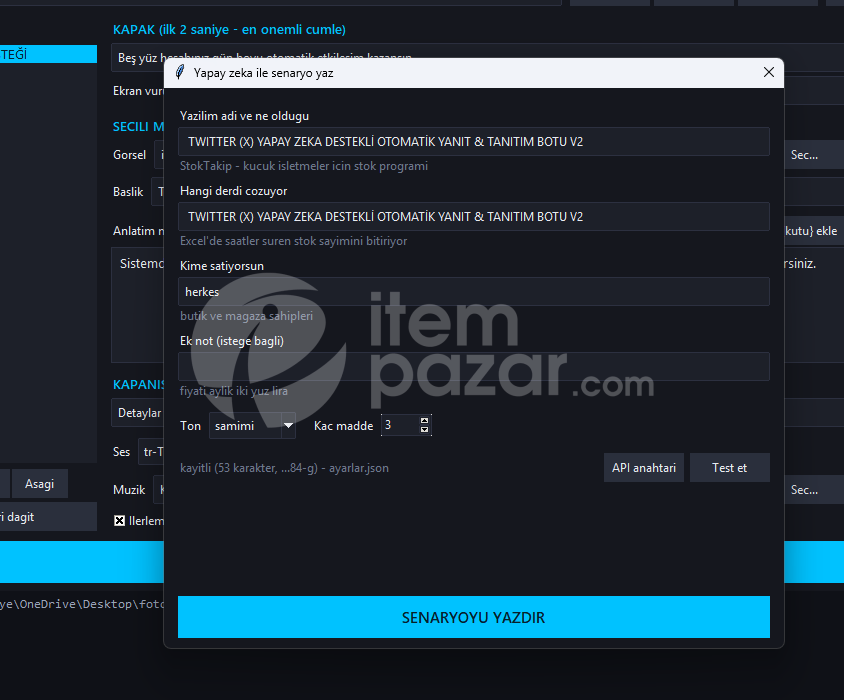Click the KAPAK text field in main window
844x700 pixels.
click(138, 57)
